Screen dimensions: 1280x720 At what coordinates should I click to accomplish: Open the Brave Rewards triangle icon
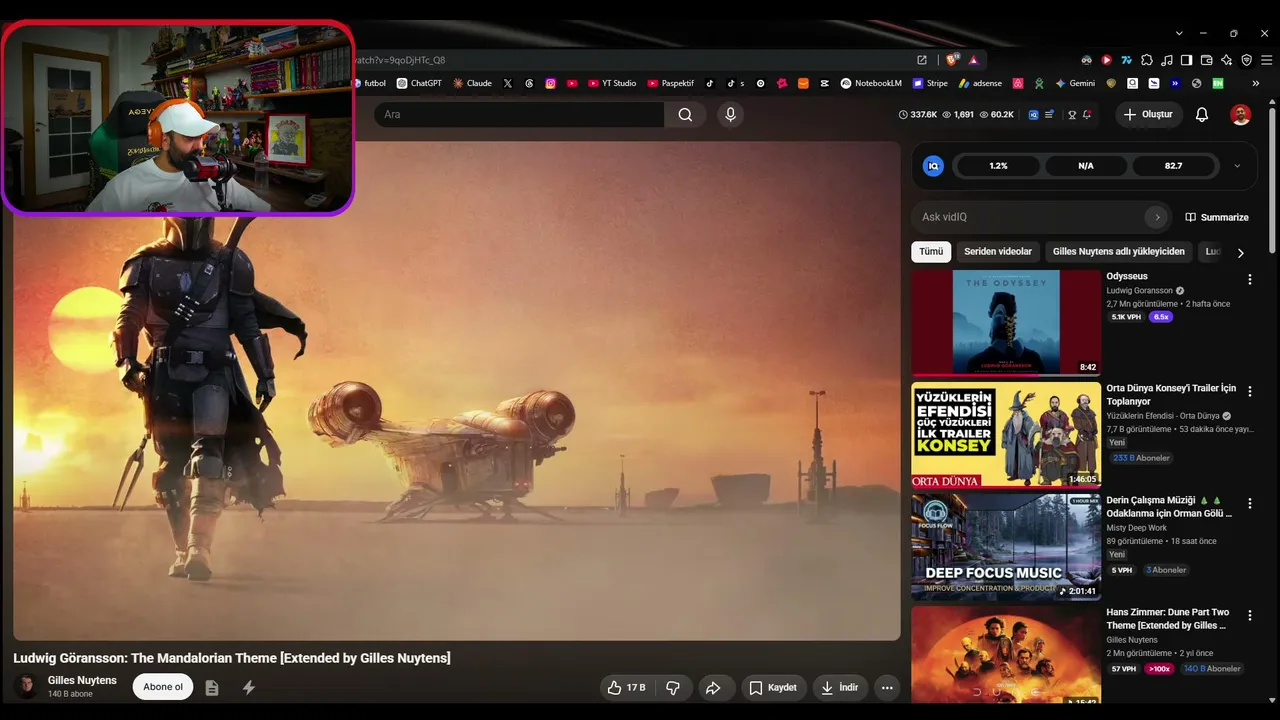pyautogui.click(x=973, y=60)
